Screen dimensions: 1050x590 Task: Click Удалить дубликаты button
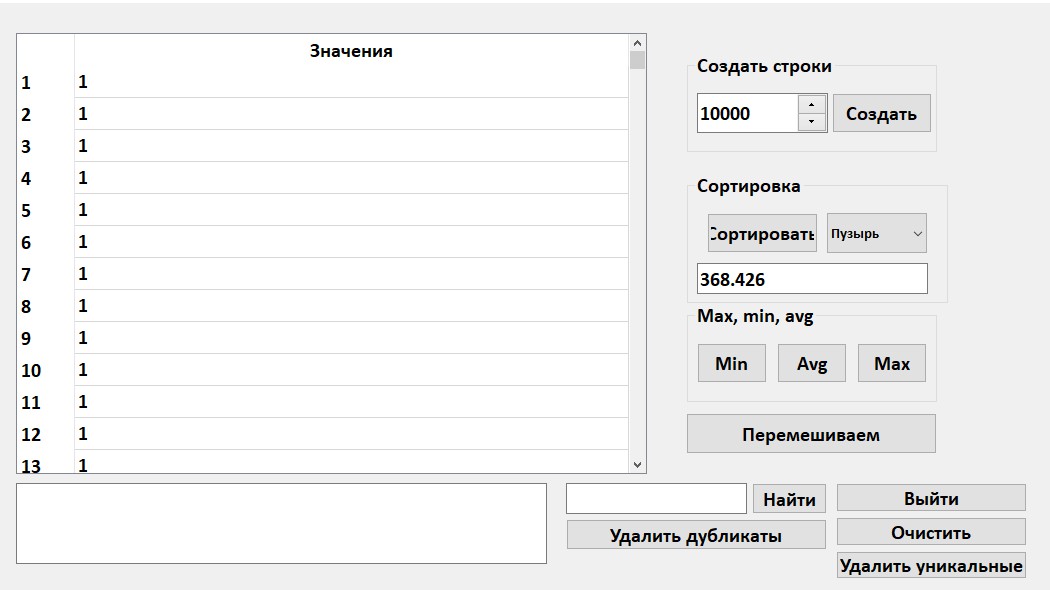696,536
